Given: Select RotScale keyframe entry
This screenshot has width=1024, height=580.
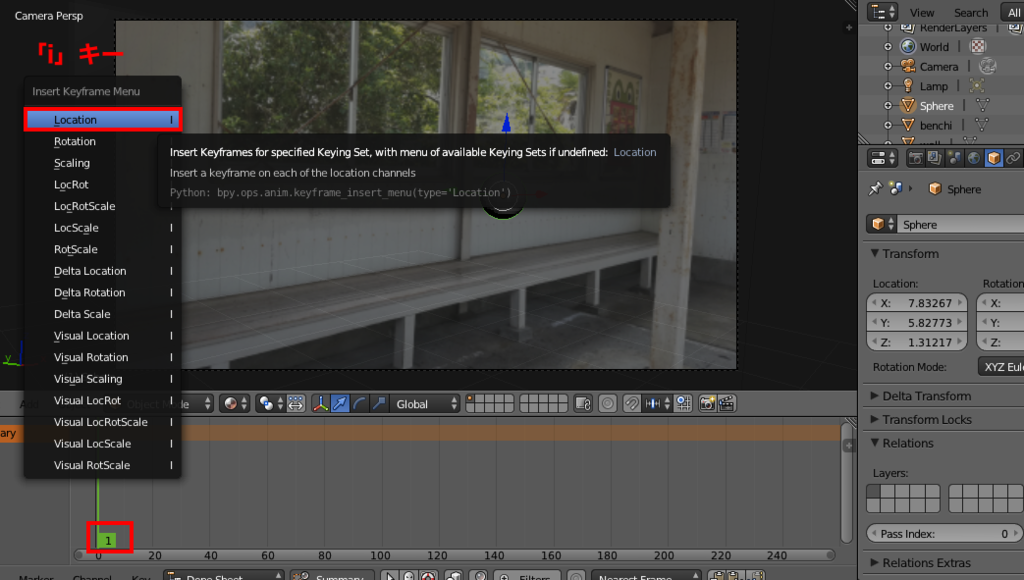Looking at the screenshot, I should (x=103, y=249).
